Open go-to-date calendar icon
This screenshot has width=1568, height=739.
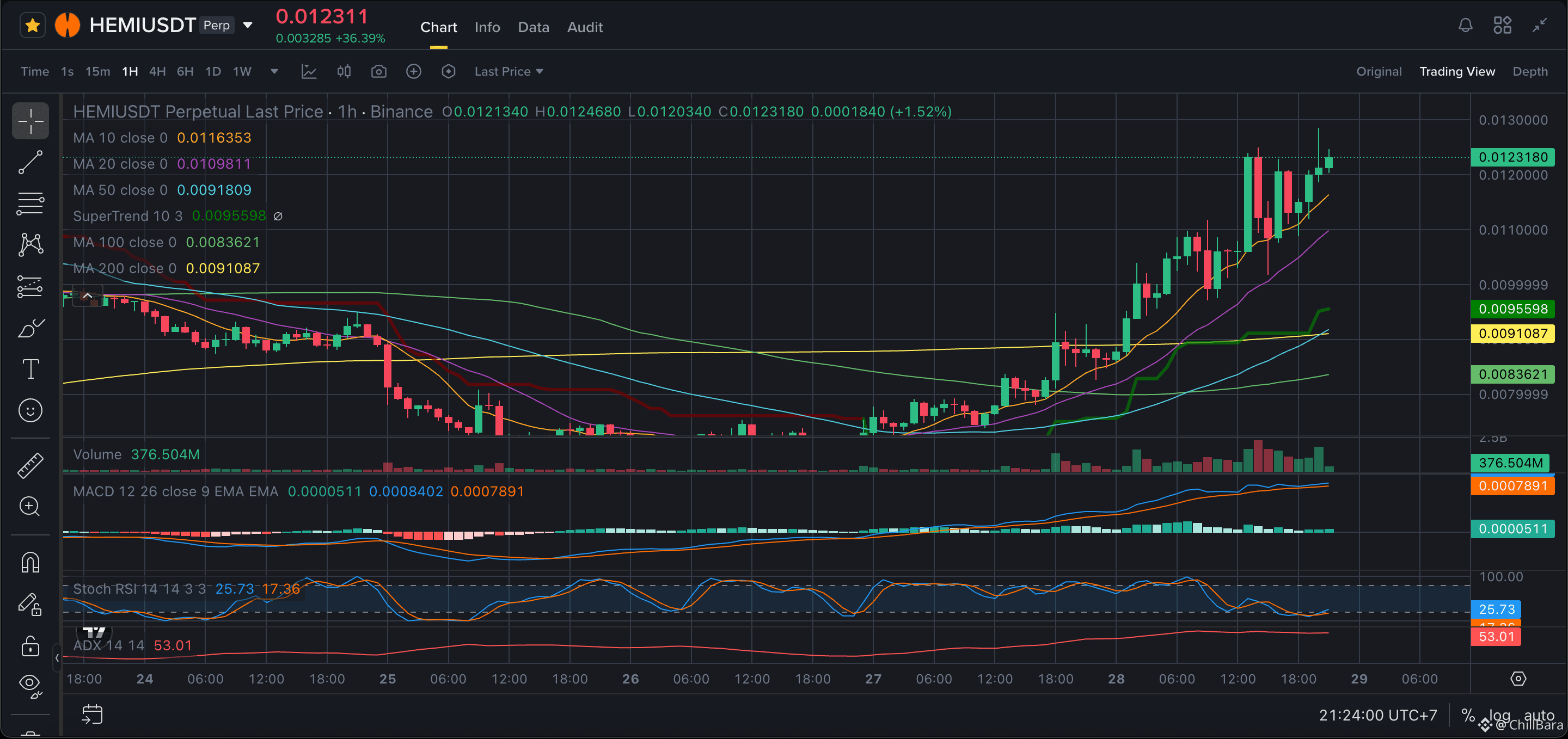pyautogui.click(x=93, y=714)
